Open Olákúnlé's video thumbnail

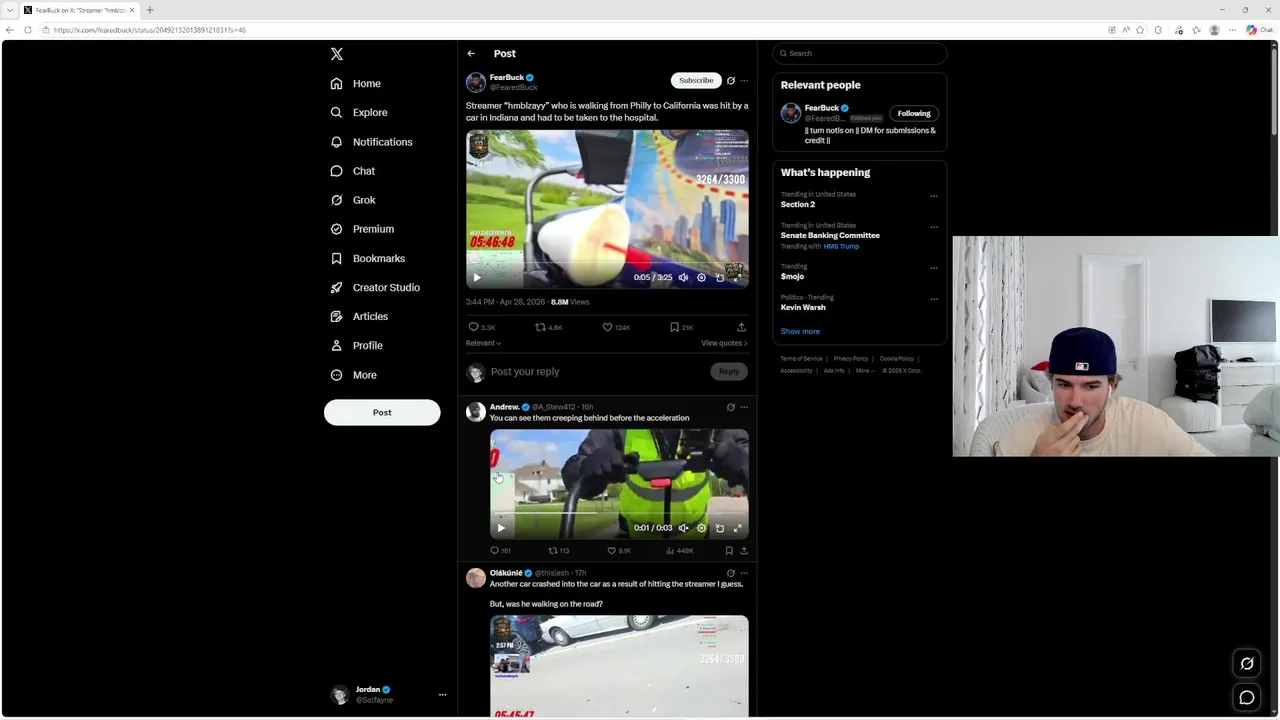click(619, 666)
